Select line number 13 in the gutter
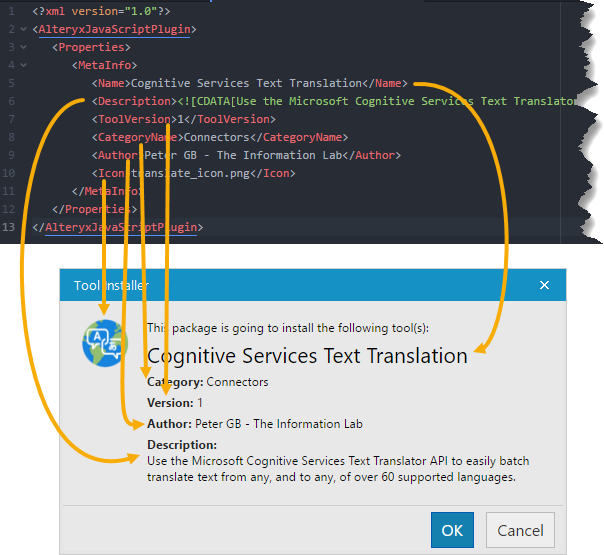Image resolution: width=604 pixels, height=555 pixels. 8,227
